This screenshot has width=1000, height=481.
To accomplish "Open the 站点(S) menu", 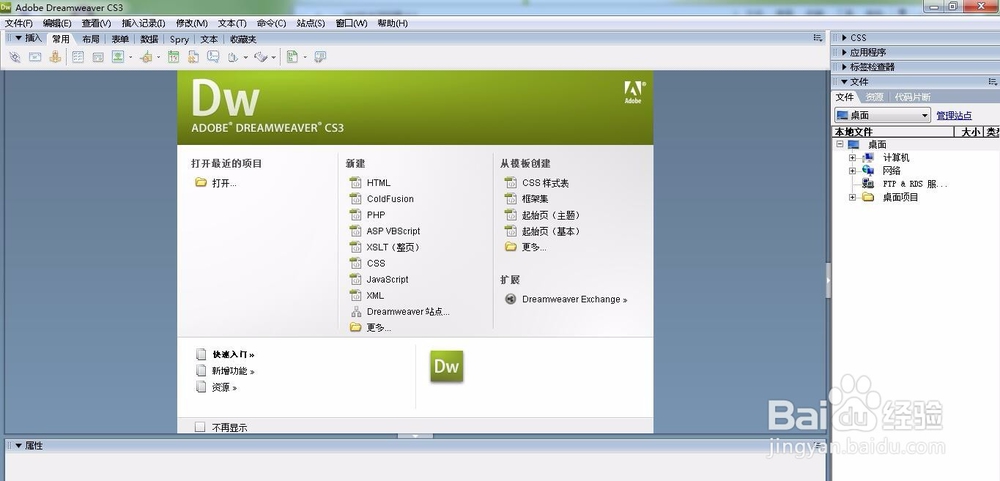I will 311,24.
